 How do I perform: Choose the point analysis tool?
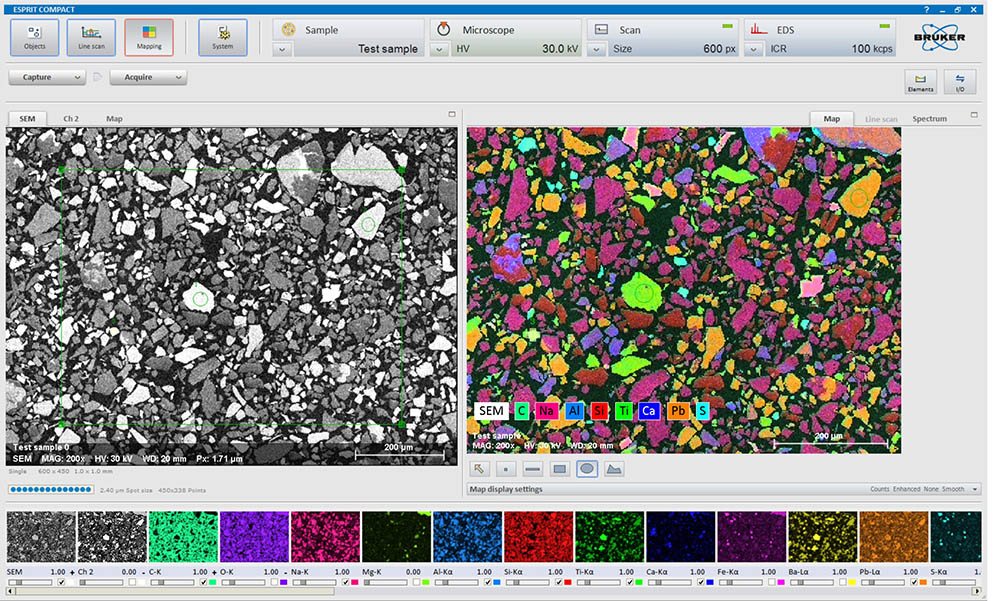pos(507,469)
